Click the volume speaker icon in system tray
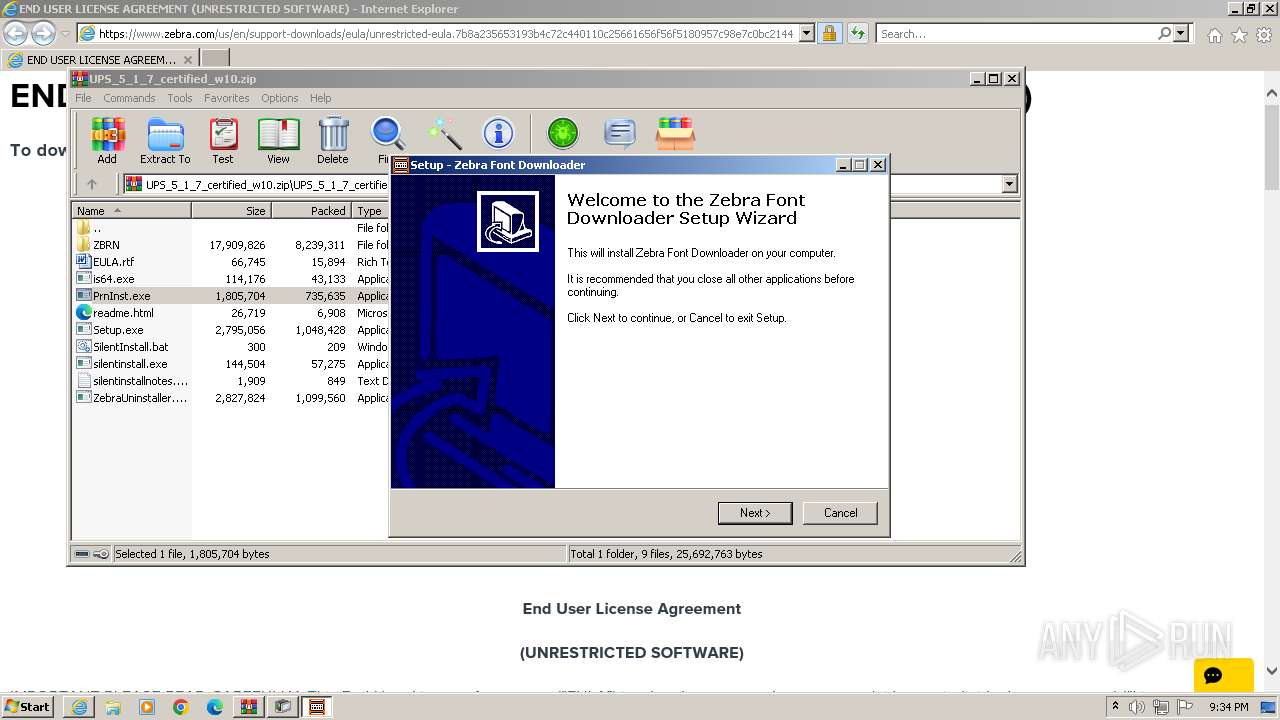 click(1137, 707)
